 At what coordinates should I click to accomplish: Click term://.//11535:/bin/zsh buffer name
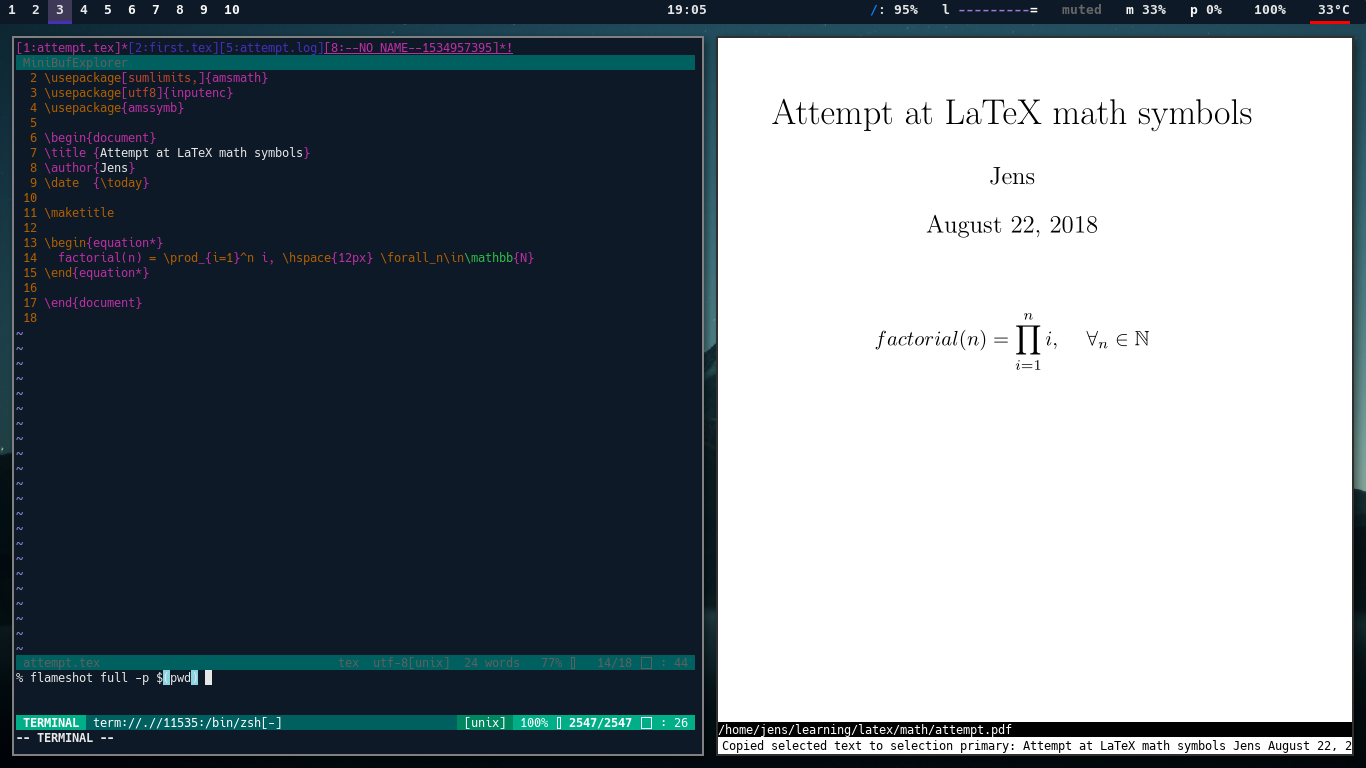(x=188, y=723)
